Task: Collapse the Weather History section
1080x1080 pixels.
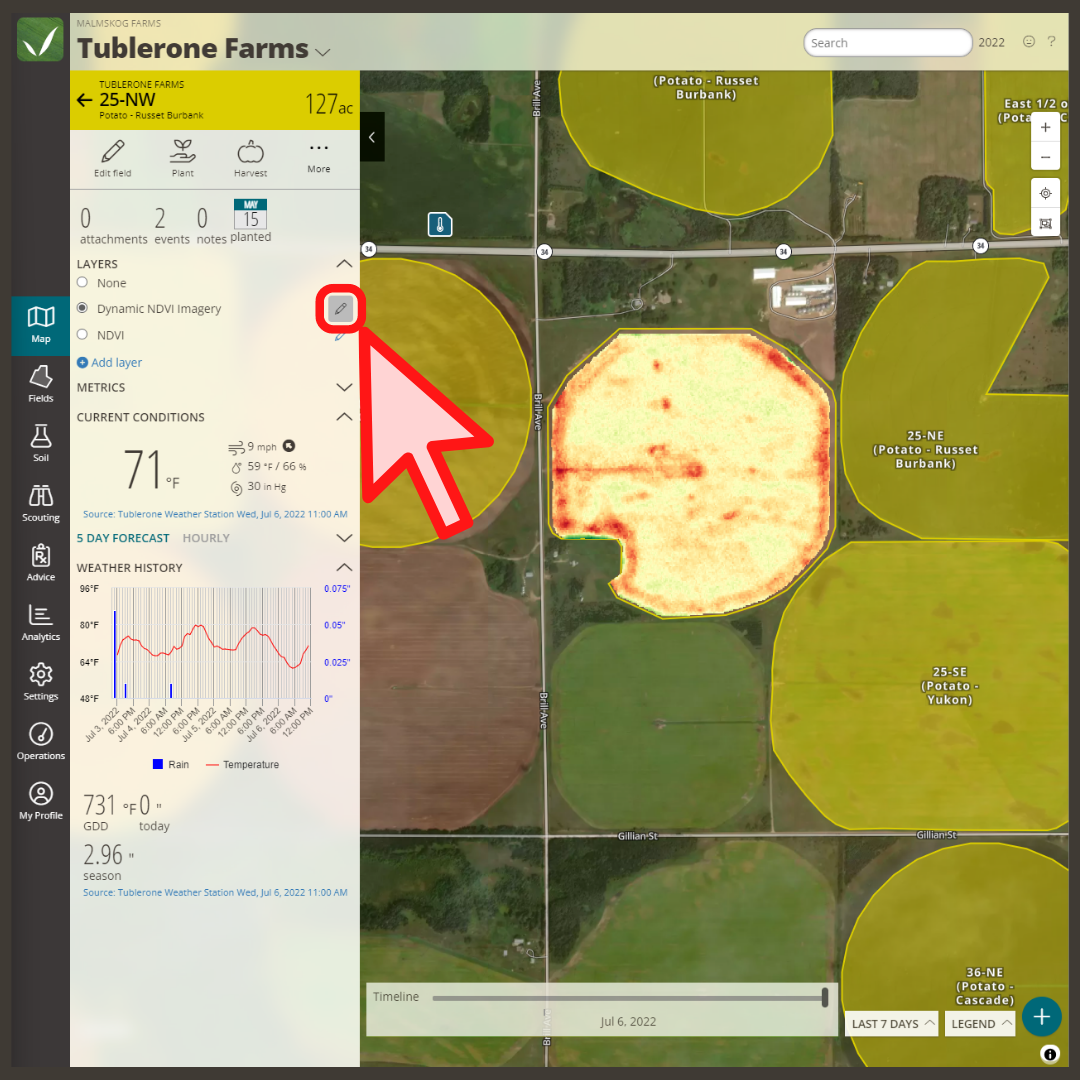Action: pos(344,568)
